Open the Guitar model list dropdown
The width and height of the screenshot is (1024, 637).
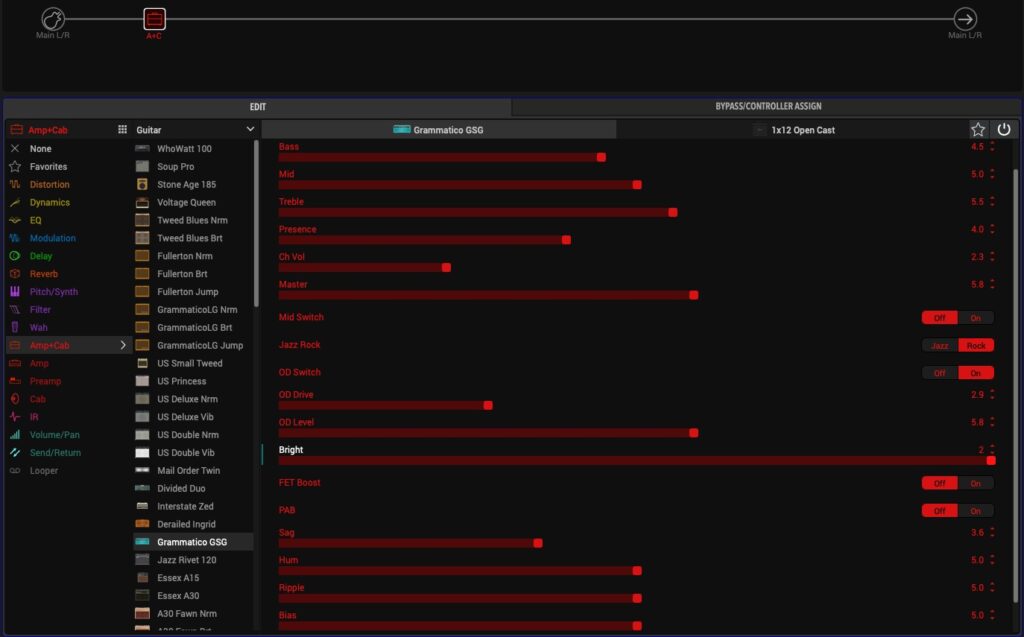pyautogui.click(x=250, y=130)
